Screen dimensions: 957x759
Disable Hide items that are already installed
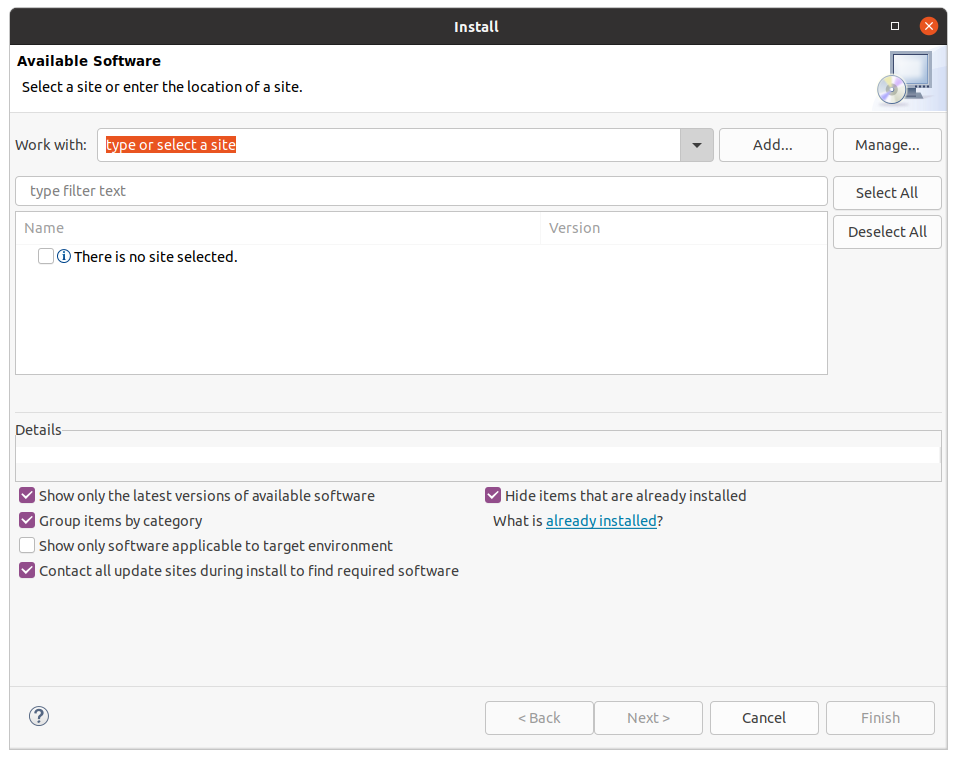(492, 495)
